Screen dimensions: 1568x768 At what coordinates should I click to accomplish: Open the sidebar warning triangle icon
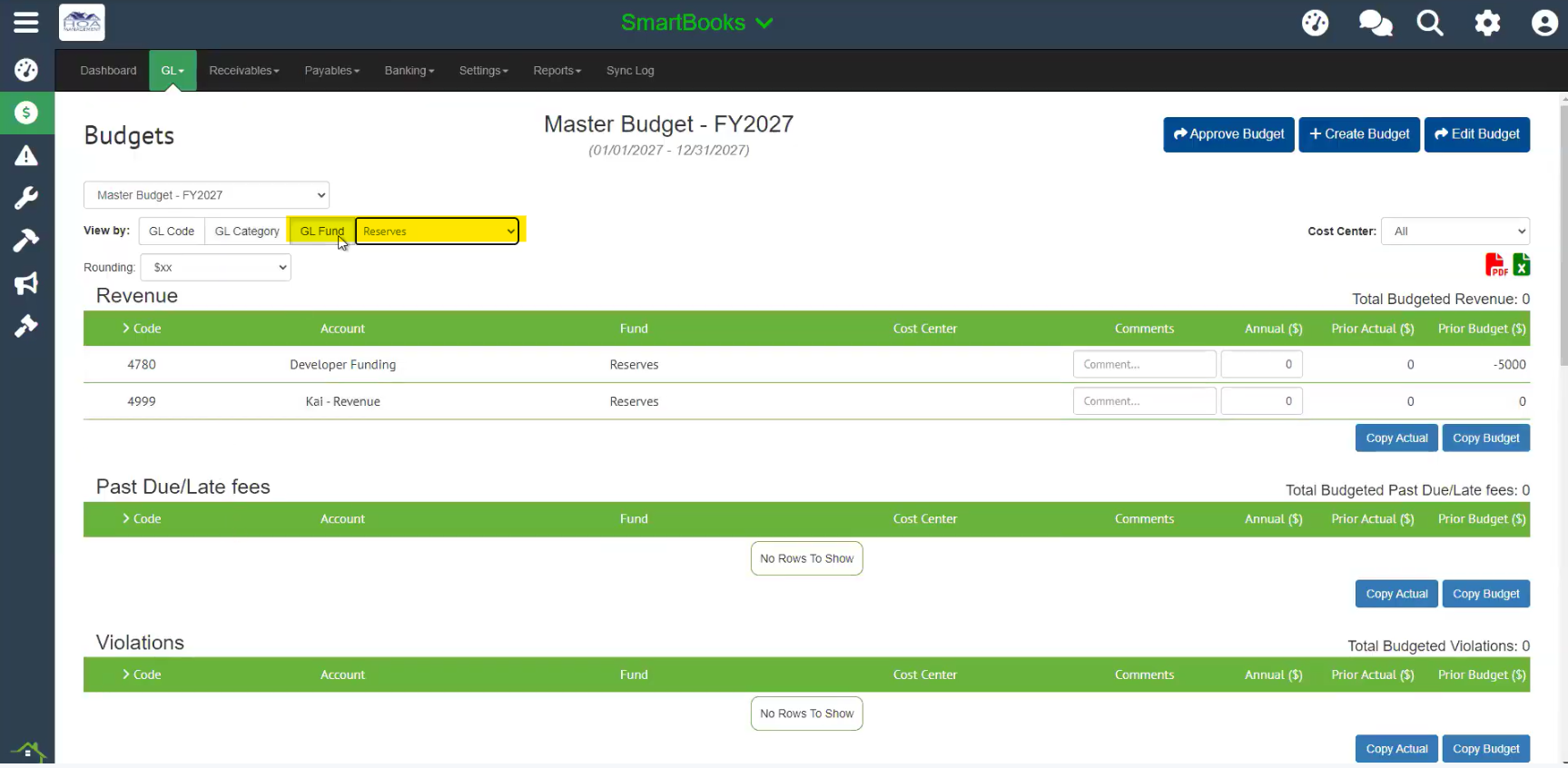(26, 155)
